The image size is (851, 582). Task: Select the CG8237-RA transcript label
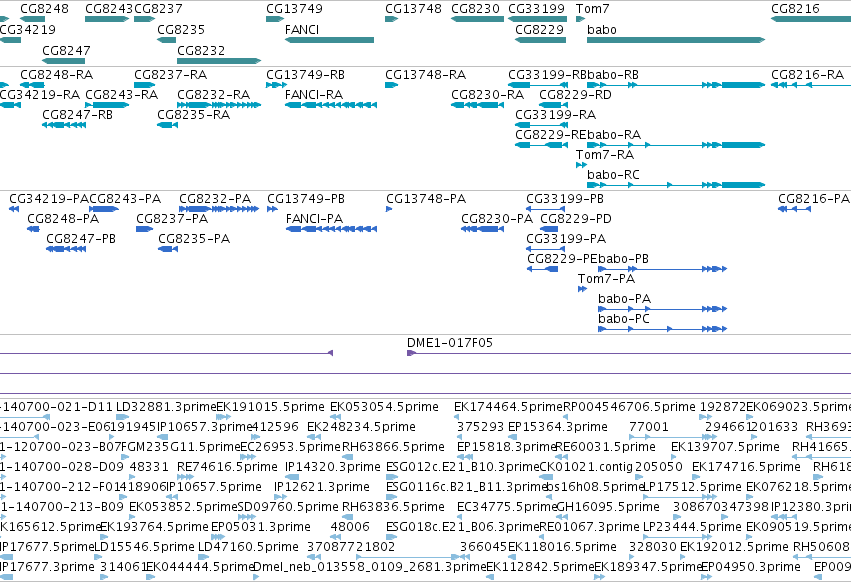170,74
